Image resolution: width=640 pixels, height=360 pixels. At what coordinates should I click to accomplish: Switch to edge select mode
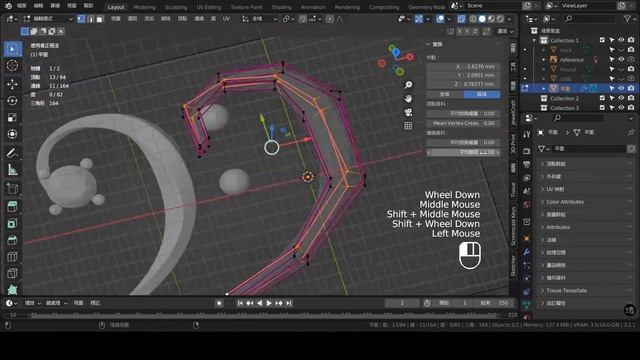(x=90, y=19)
